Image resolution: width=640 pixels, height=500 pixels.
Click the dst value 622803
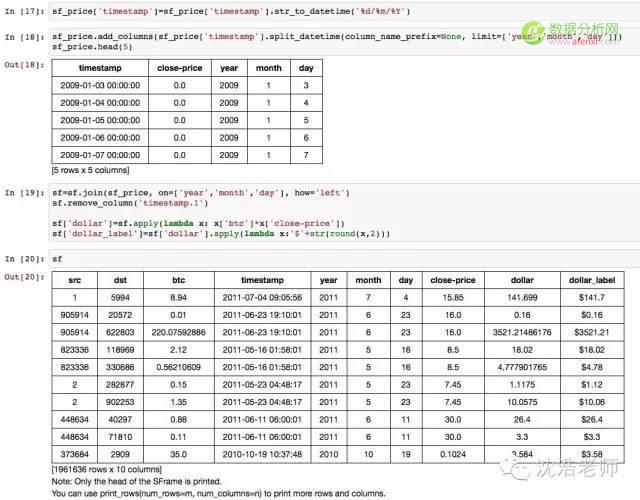(120, 332)
